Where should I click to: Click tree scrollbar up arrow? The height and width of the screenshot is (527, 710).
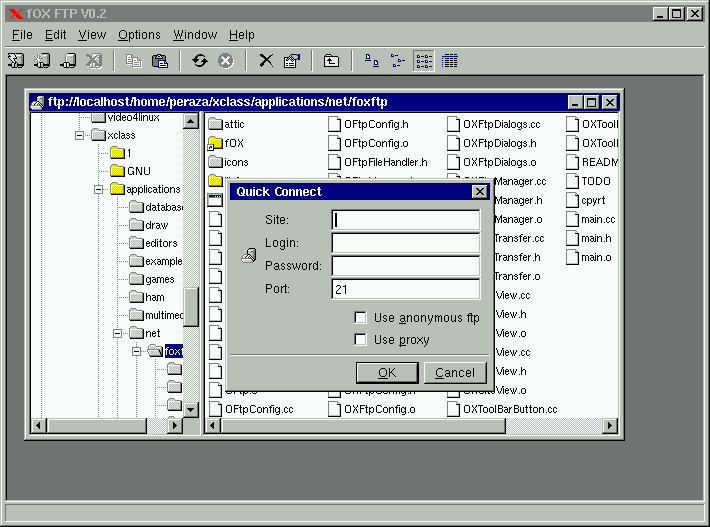pyautogui.click(x=191, y=121)
